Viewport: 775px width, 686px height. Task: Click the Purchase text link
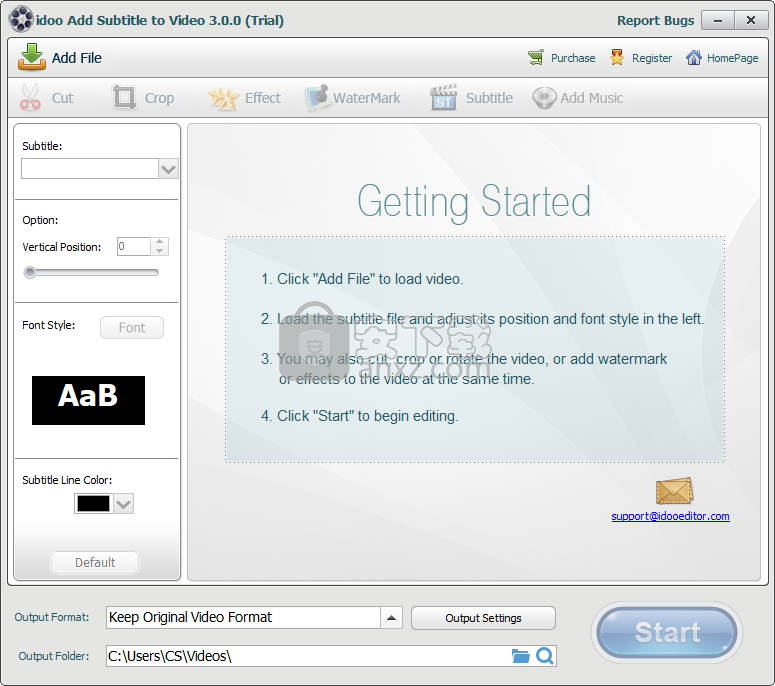pos(573,58)
